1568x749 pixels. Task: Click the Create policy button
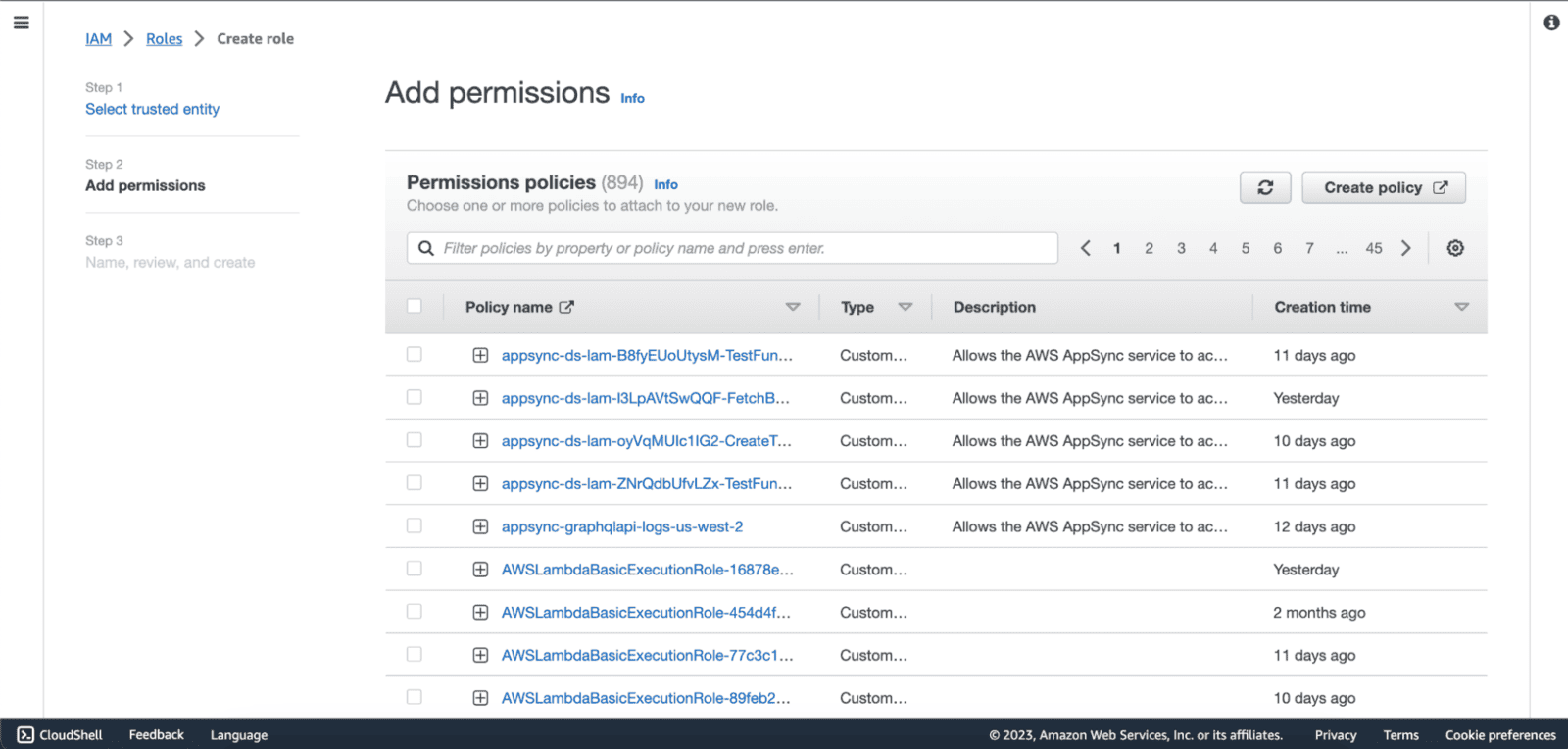click(1383, 187)
